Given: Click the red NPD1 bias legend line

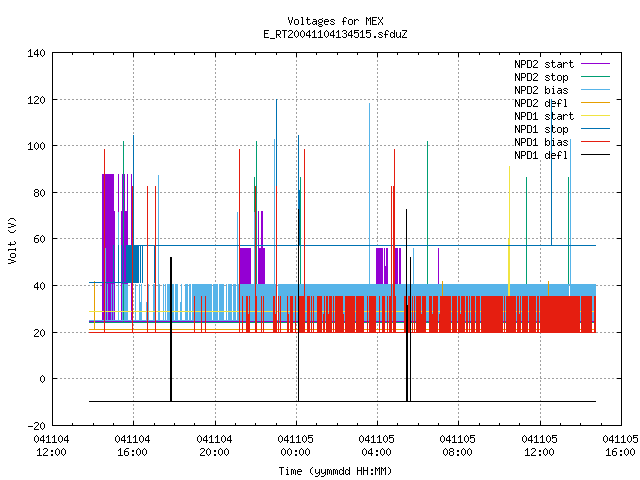Looking at the screenshot, I should click(596, 142).
